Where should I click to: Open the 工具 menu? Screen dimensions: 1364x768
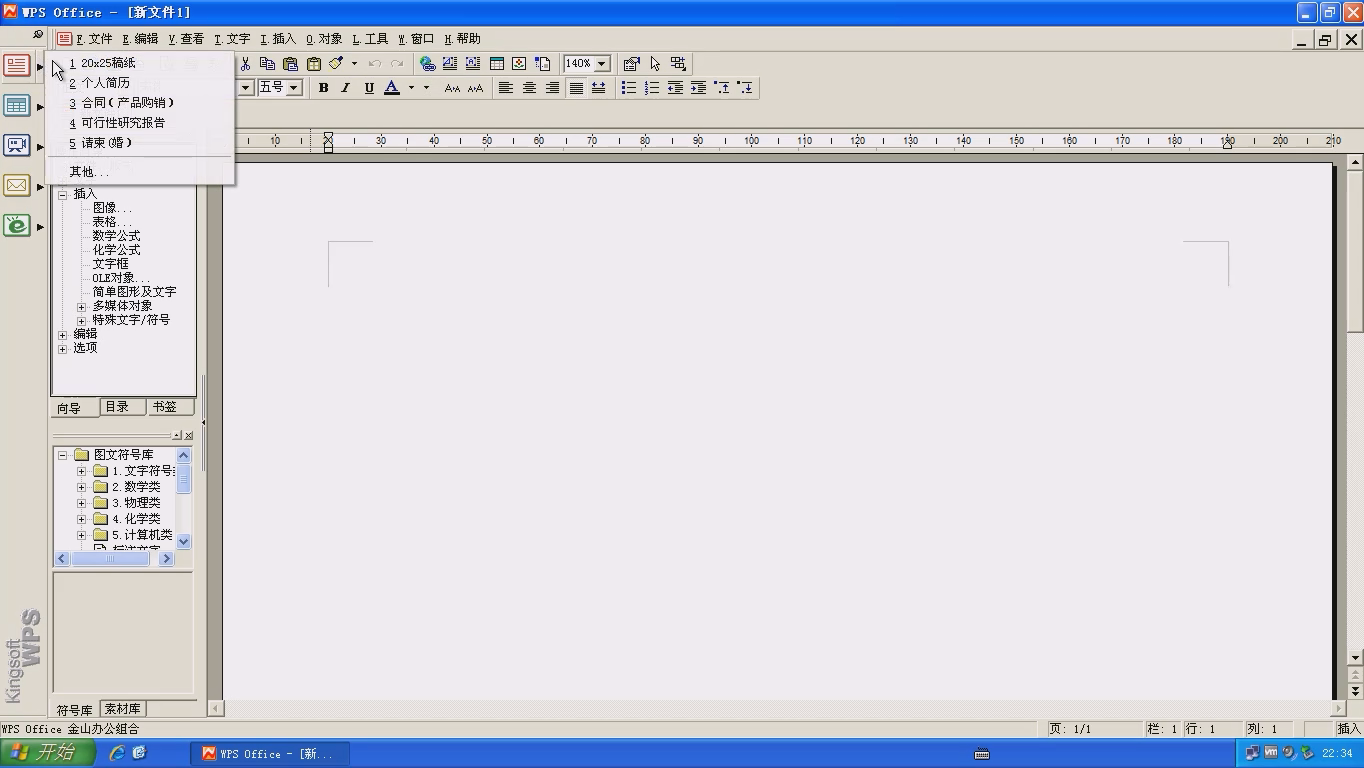coord(370,39)
